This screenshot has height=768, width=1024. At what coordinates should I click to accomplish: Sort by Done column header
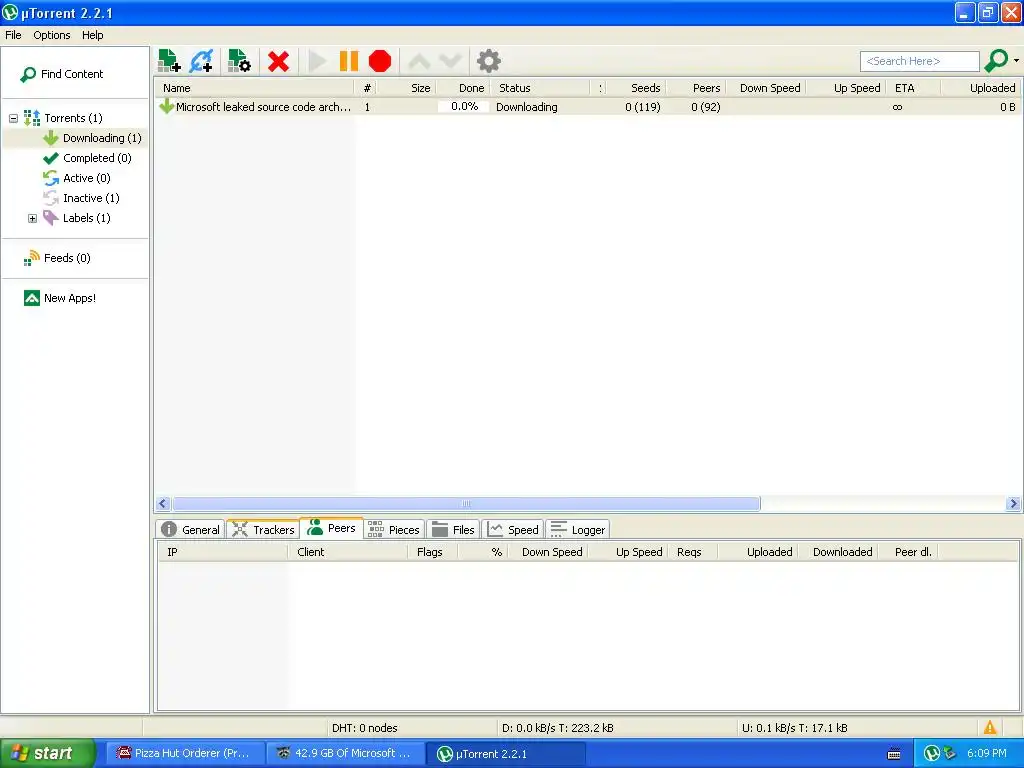(462, 88)
